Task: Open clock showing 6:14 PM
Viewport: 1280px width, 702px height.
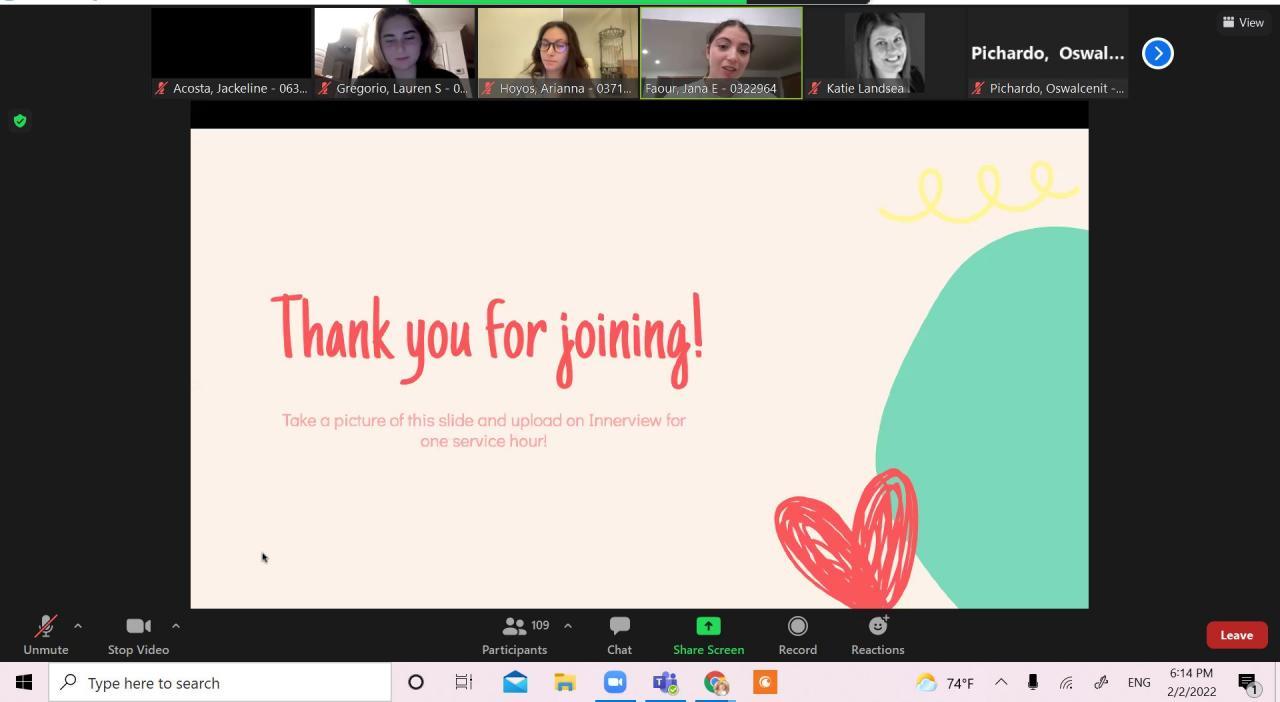Action: pos(1191,683)
